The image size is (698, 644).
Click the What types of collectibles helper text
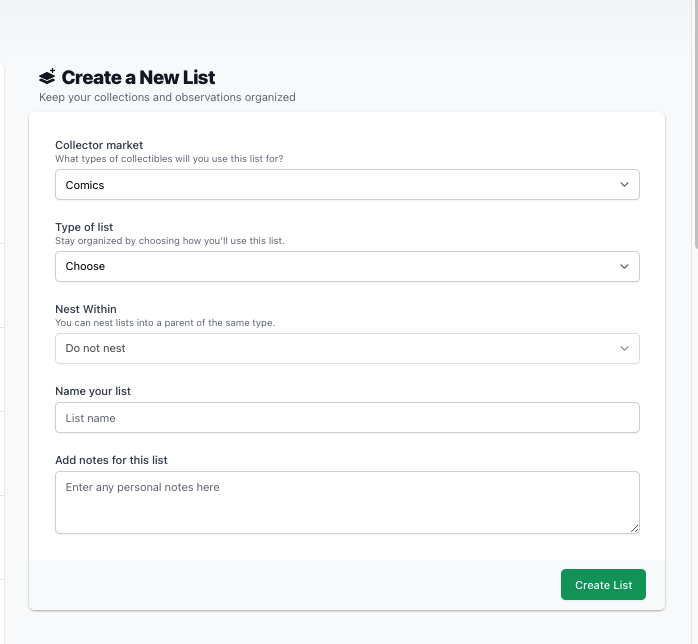click(169, 159)
